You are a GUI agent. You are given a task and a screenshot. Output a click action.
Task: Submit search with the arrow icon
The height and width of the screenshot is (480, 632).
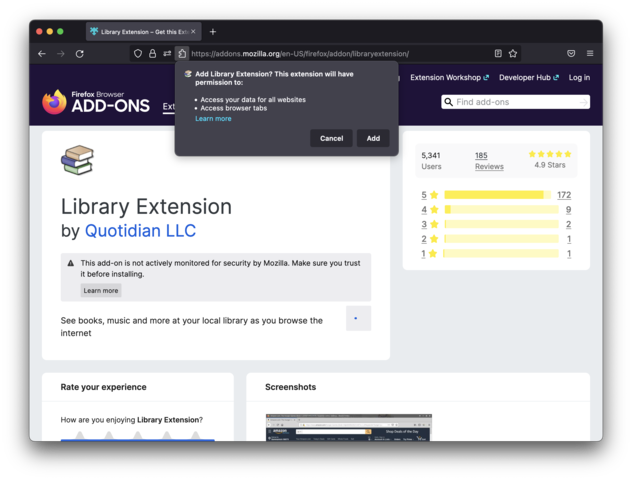click(x=583, y=102)
